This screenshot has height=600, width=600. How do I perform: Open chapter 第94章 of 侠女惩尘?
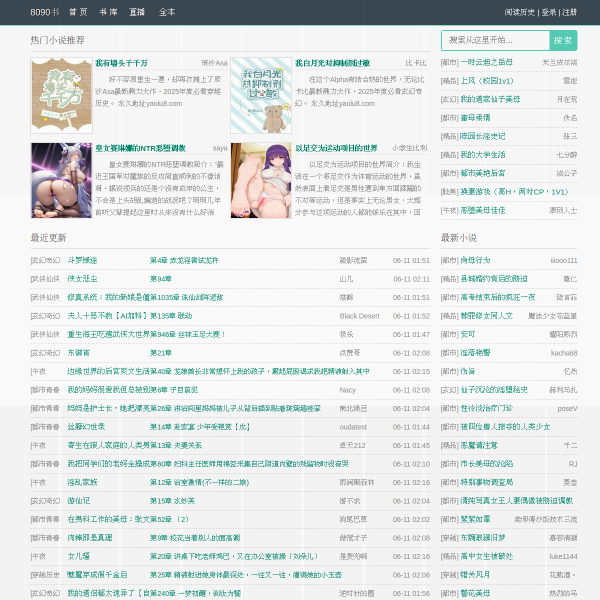tap(161, 279)
